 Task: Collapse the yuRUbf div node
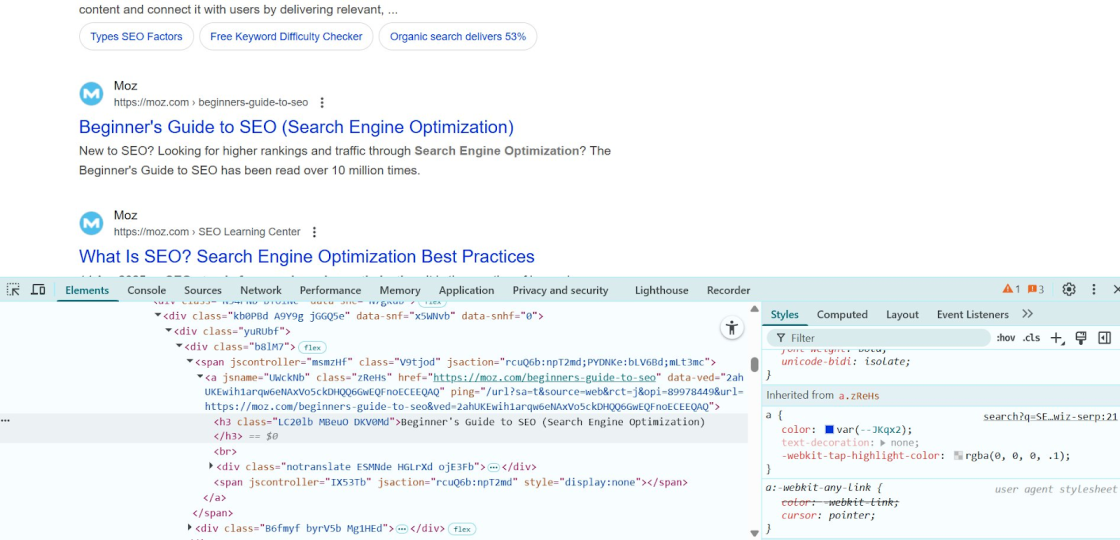(x=169, y=331)
